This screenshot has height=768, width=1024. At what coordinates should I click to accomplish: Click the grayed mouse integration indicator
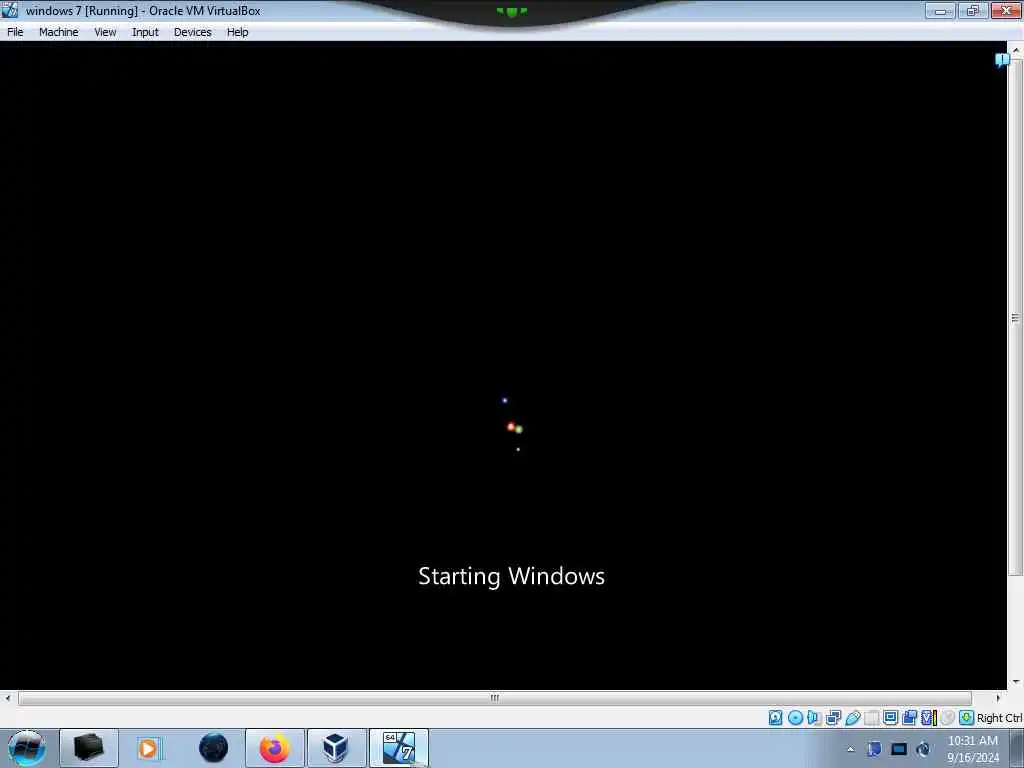click(948, 718)
